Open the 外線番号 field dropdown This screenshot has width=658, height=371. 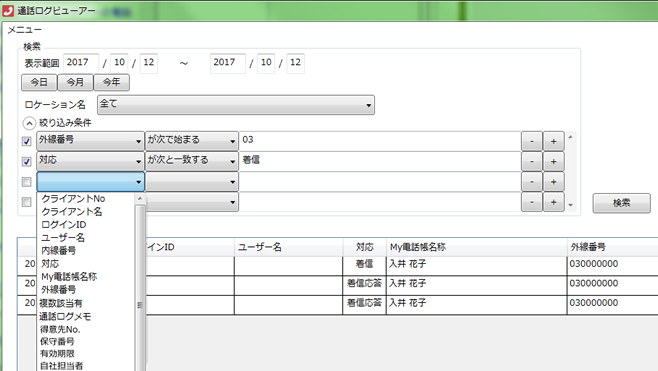90,141
